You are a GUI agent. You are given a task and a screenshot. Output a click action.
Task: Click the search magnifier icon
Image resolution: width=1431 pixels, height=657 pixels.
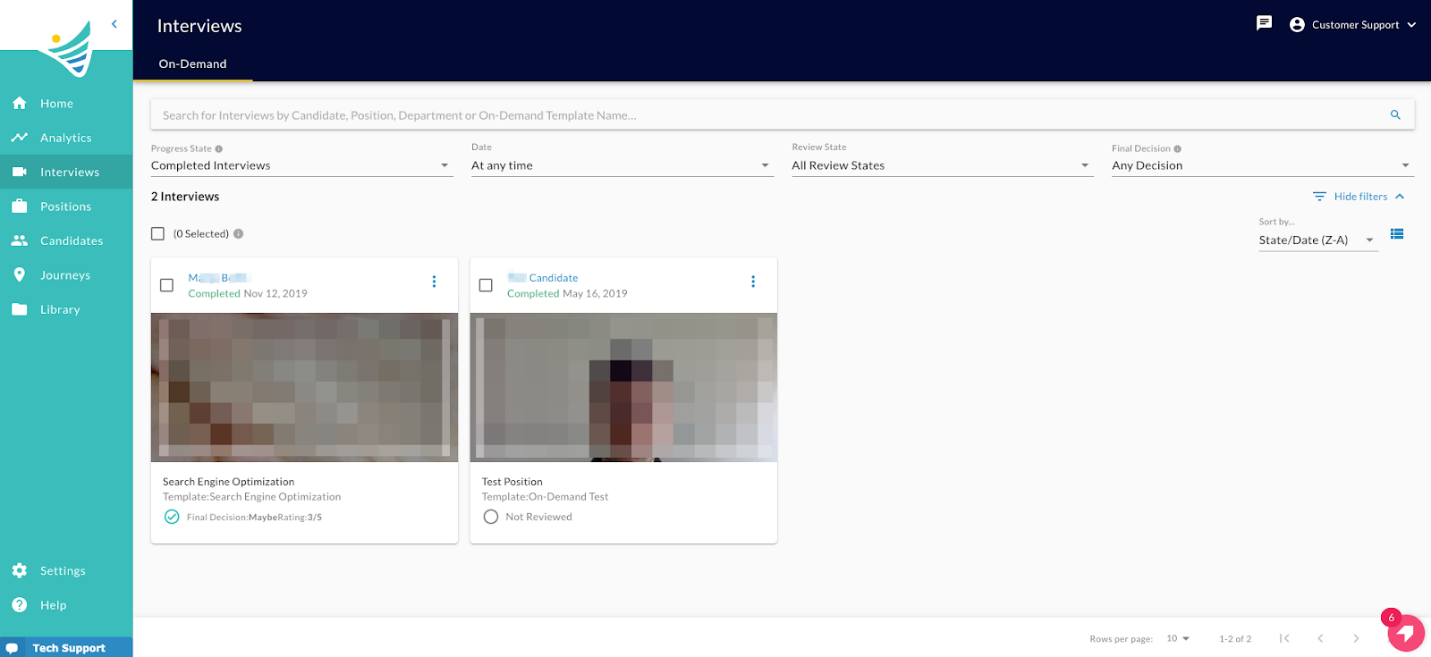(1396, 115)
